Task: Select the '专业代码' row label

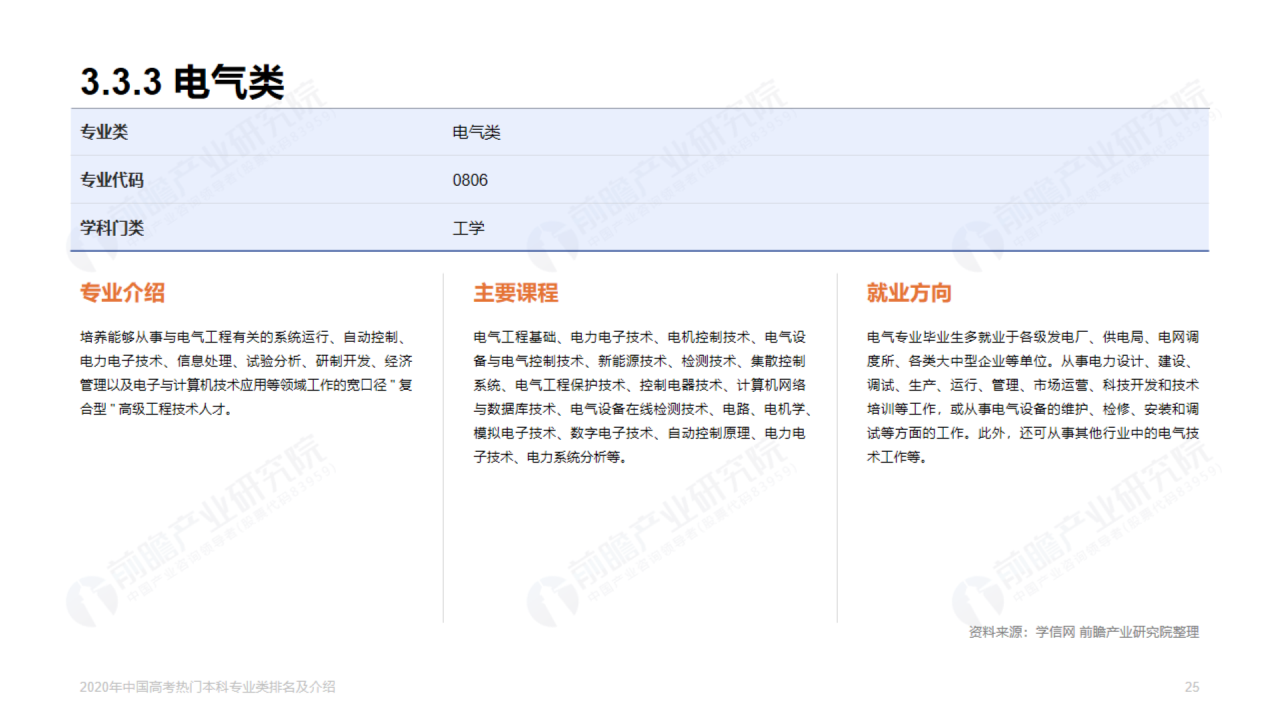Action: (112, 180)
